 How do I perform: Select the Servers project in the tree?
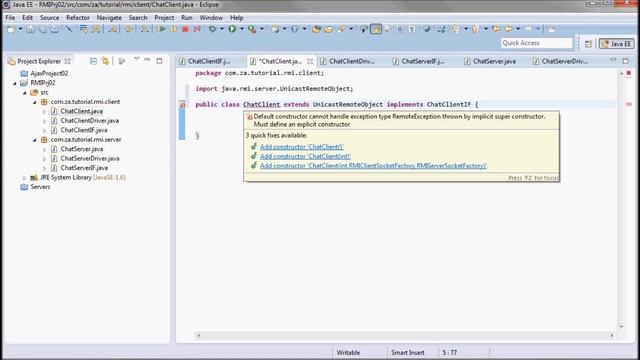40,187
